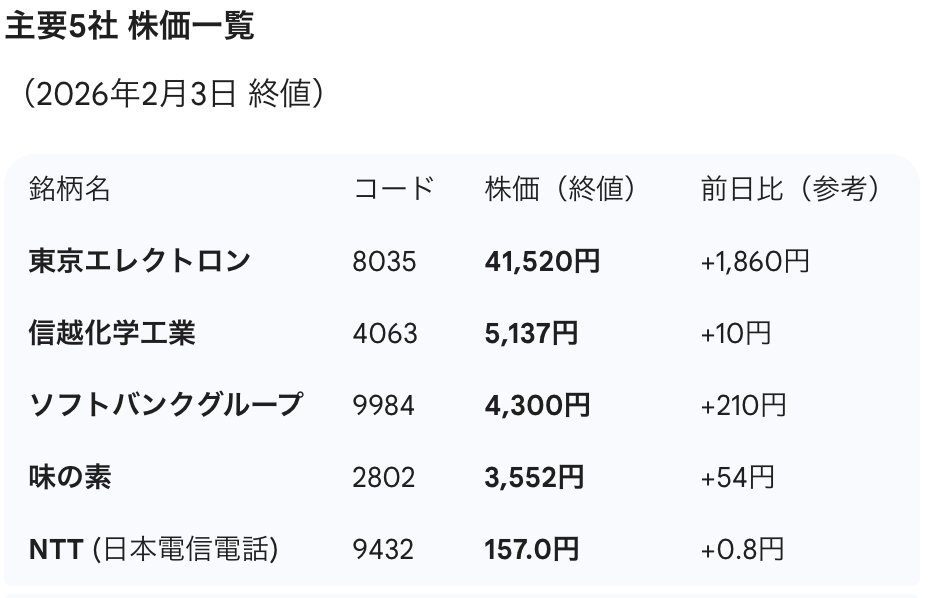Image resolution: width=952 pixels, height=598 pixels.
Task: Click the NTT (日本電信電話) row name
Action: (x=153, y=549)
